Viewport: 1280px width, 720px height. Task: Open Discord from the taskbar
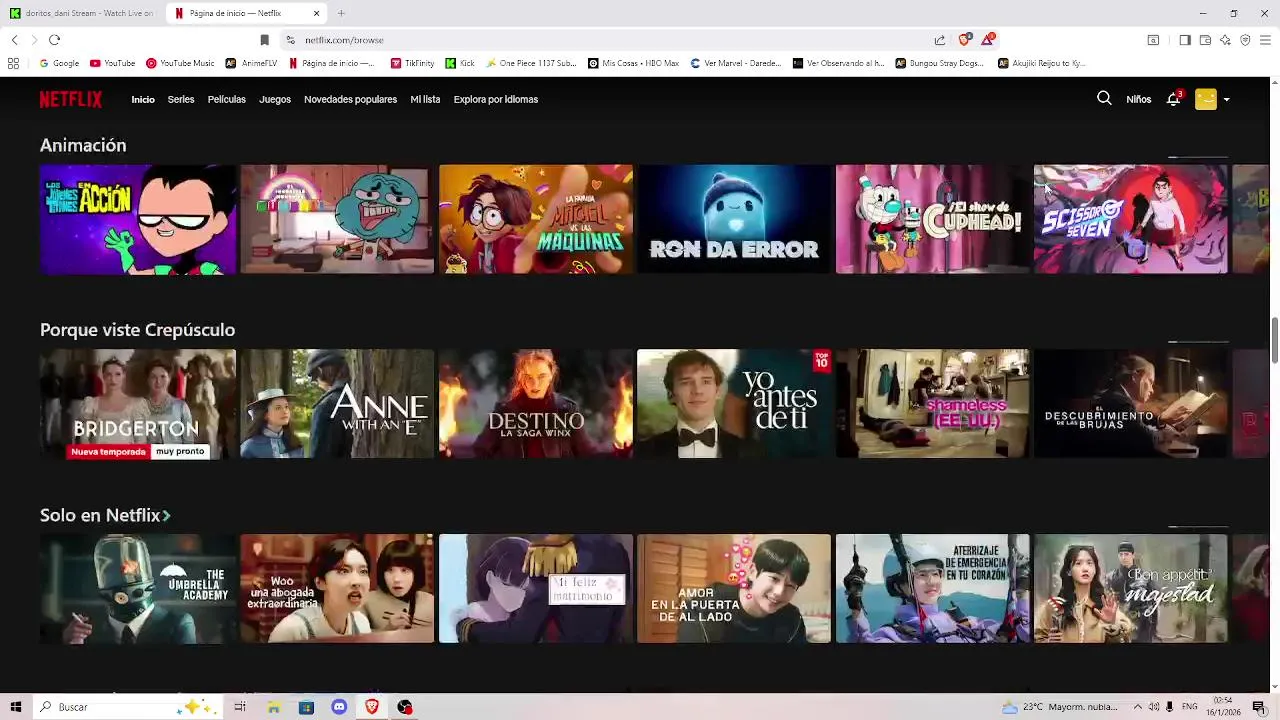(x=339, y=707)
